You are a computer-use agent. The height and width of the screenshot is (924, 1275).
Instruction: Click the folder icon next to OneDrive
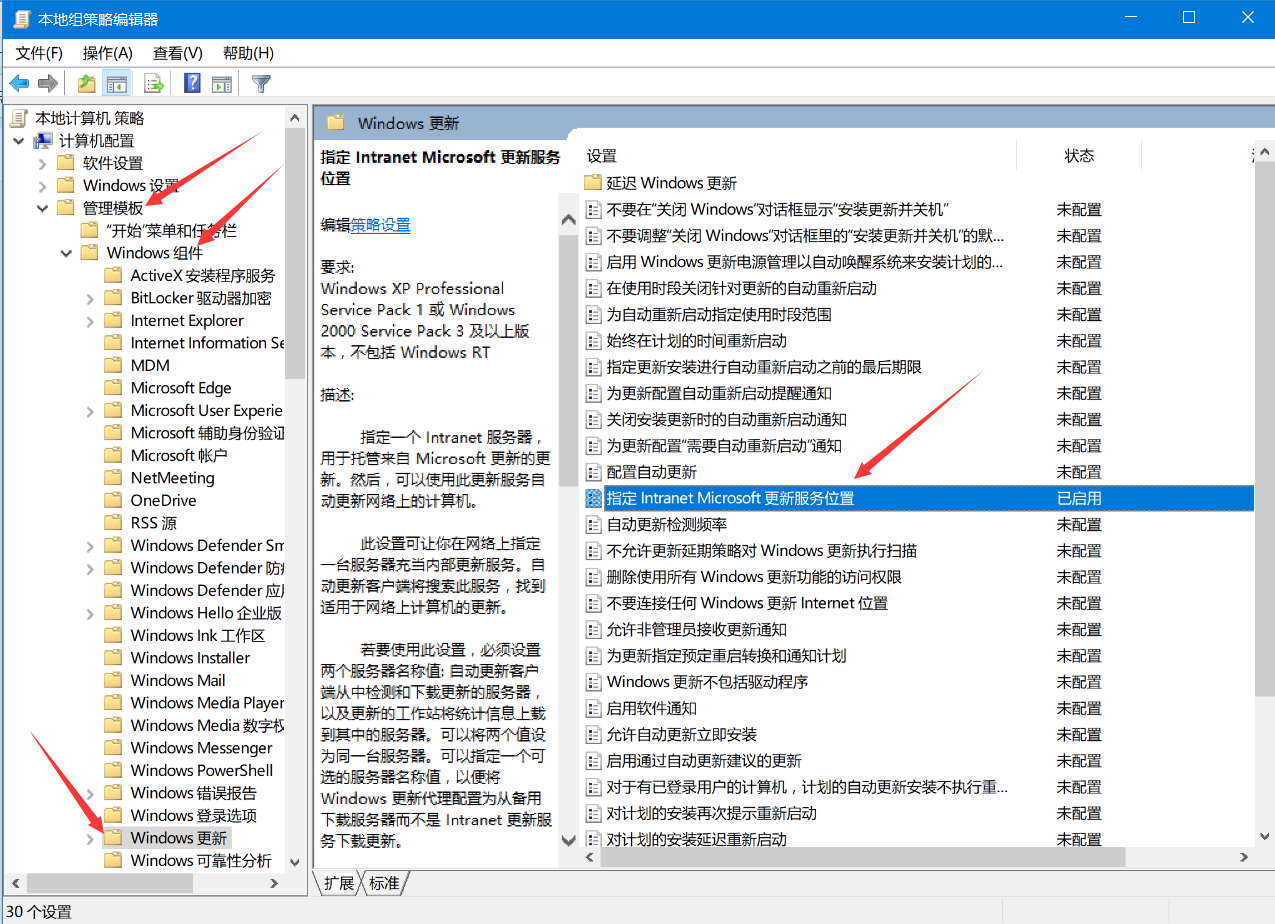(x=113, y=500)
